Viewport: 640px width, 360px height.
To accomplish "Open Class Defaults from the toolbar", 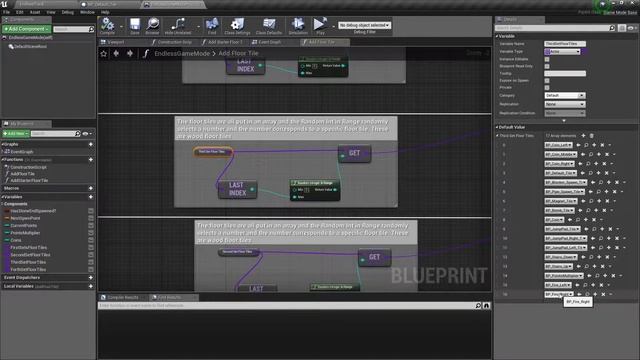I will (269, 26).
